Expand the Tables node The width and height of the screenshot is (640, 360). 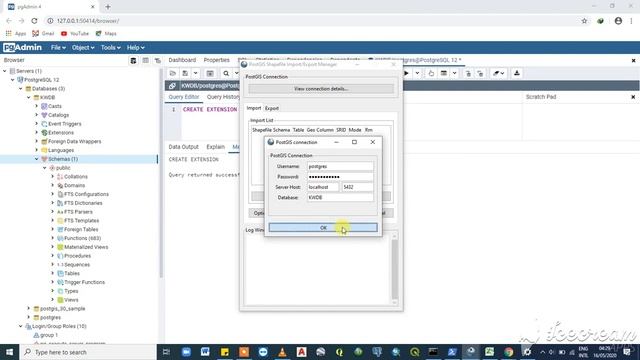[53, 273]
